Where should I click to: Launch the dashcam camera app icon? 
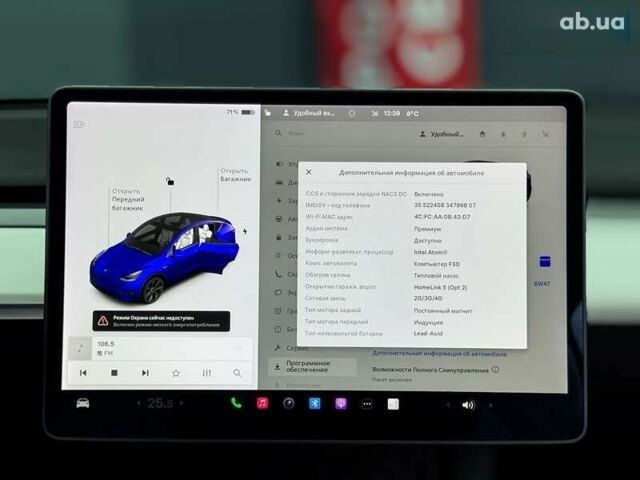[289, 404]
